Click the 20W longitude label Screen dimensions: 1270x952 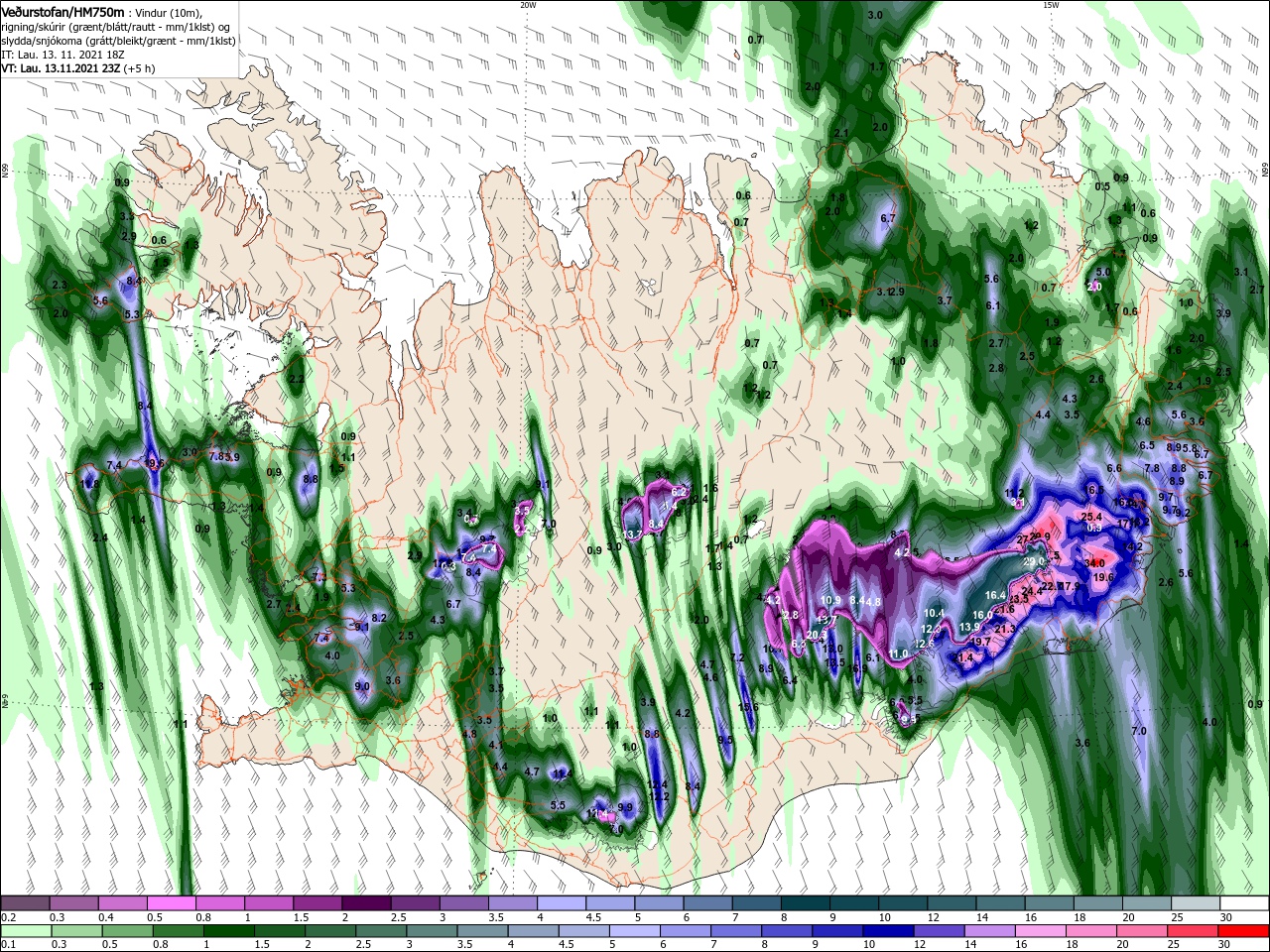(528, 5)
